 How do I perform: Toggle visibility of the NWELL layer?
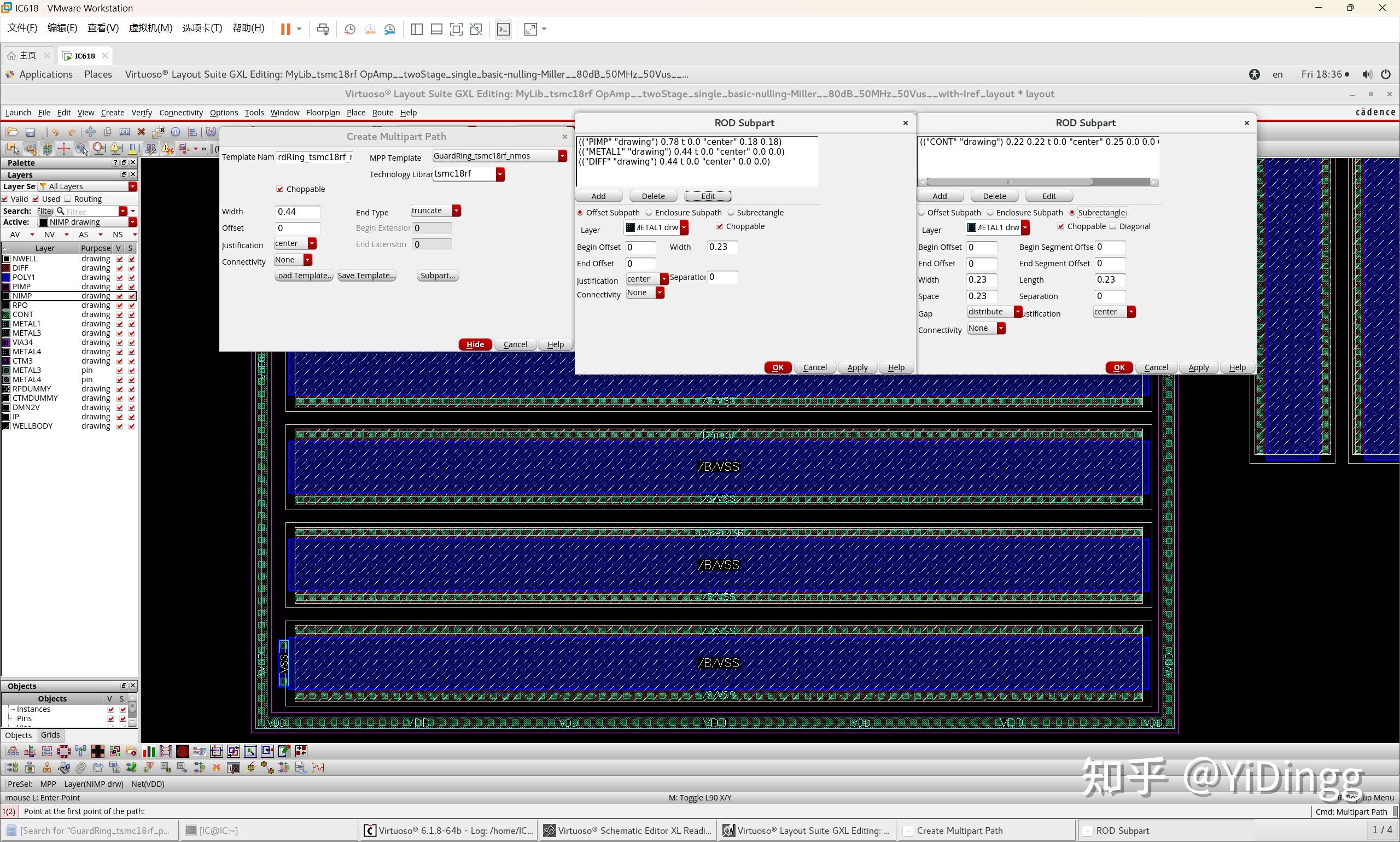119,258
